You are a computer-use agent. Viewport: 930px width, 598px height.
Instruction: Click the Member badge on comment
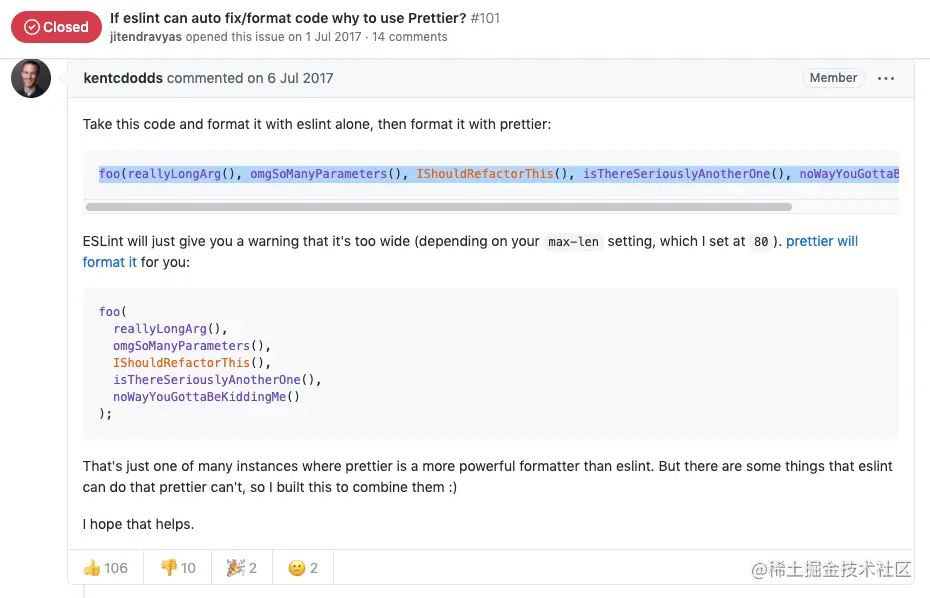[833, 78]
